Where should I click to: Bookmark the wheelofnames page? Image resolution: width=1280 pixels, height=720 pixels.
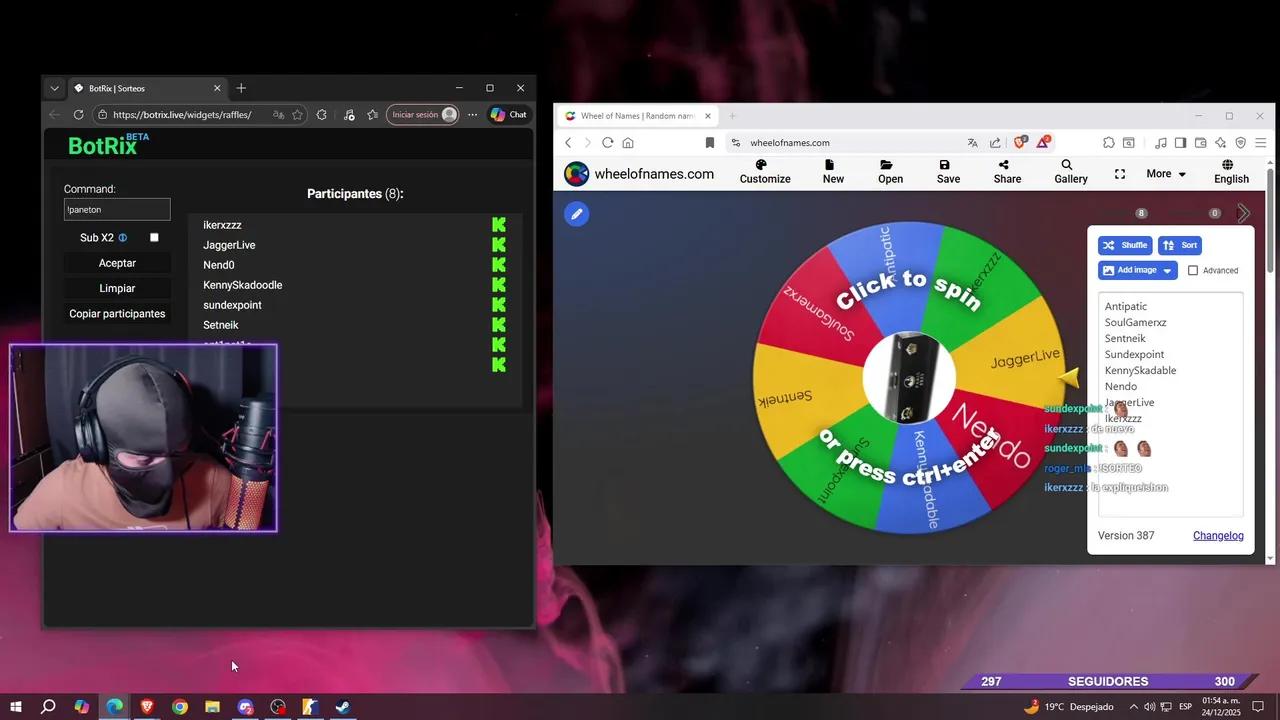[x=710, y=143]
